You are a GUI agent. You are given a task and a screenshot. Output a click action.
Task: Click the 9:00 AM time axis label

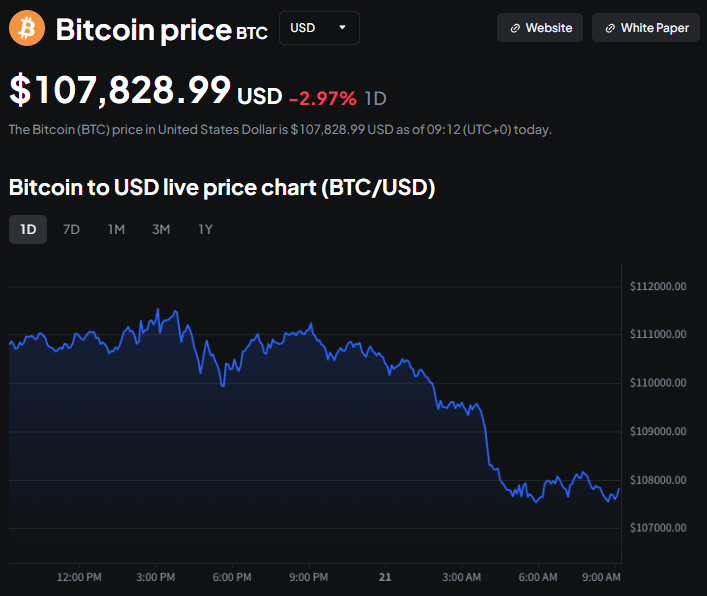pos(601,577)
